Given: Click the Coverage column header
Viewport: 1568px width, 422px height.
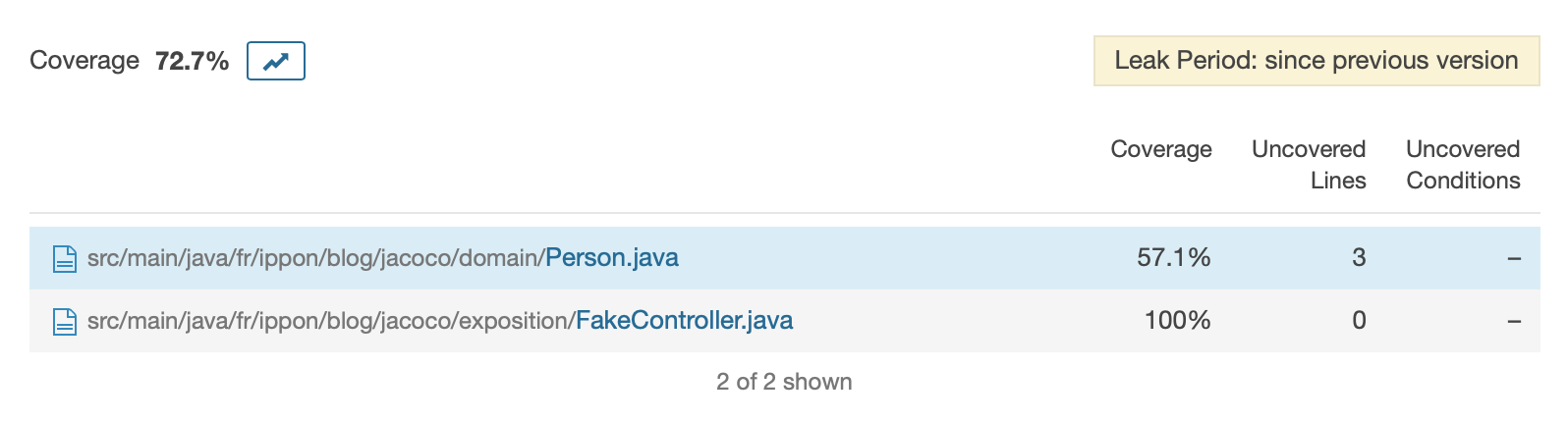Looking at the screenshot, I should click(1160, 149).
